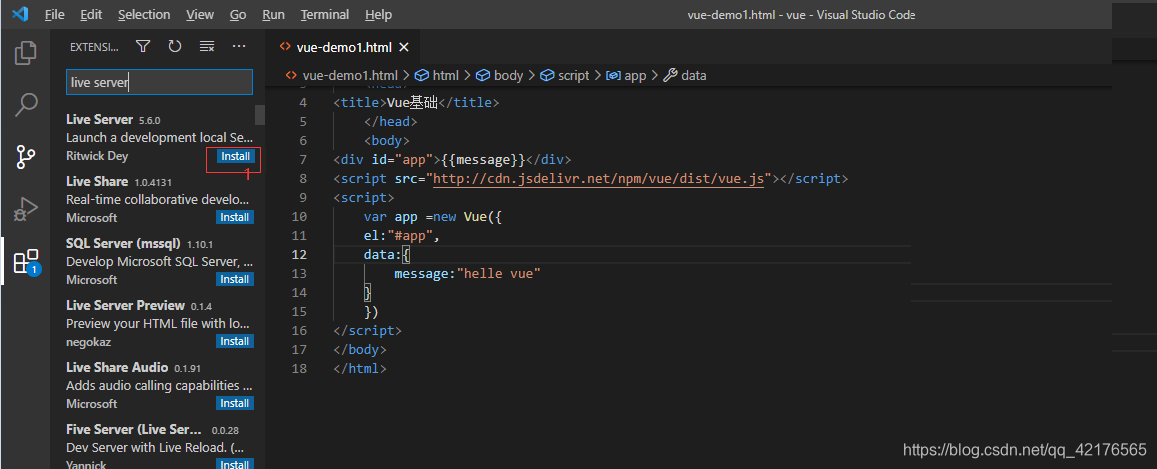Click the extensions search input field
This screenshot has width=1157, height=469.
pos(159,83)
